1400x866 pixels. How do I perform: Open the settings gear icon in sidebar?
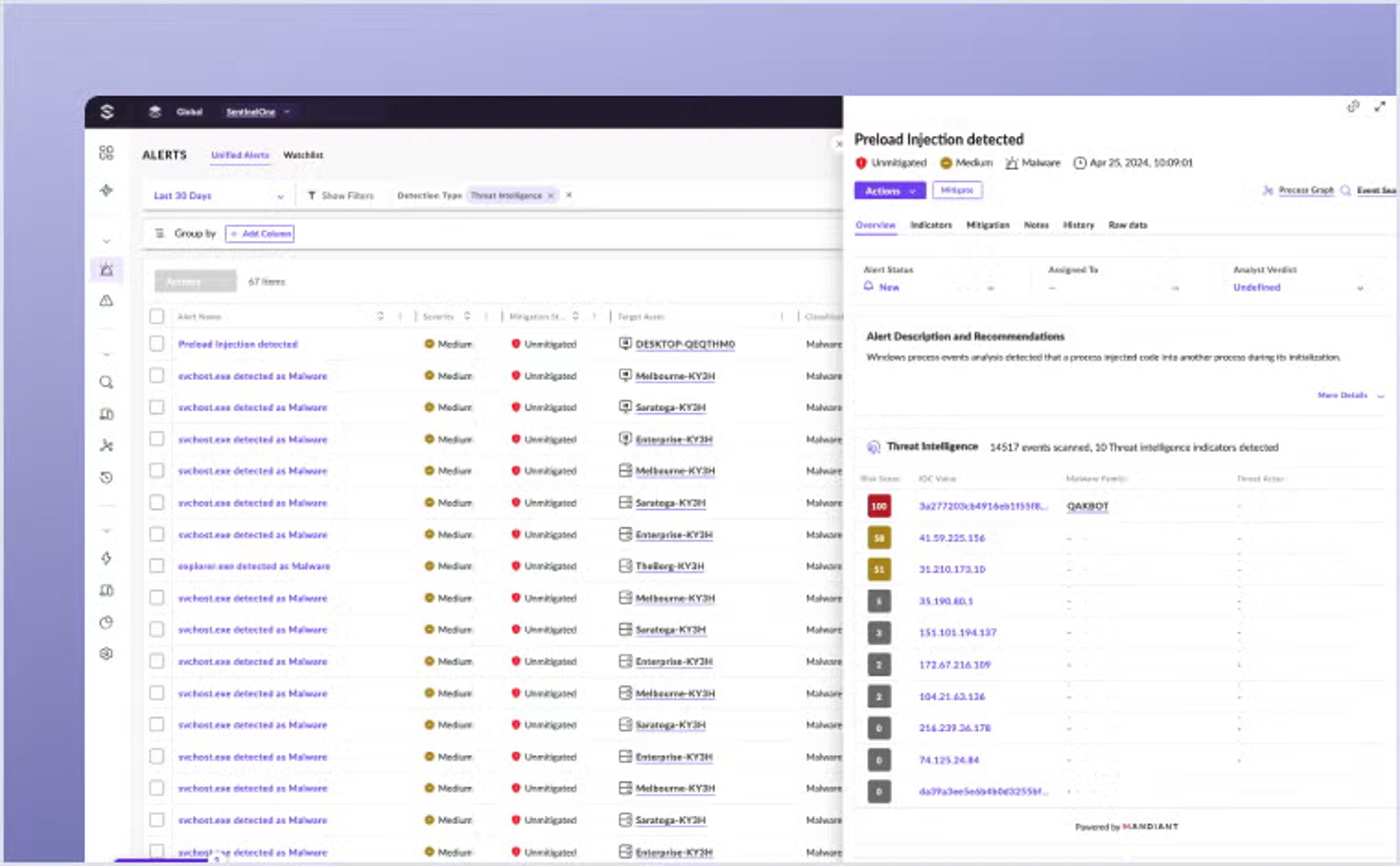[107, 654]
